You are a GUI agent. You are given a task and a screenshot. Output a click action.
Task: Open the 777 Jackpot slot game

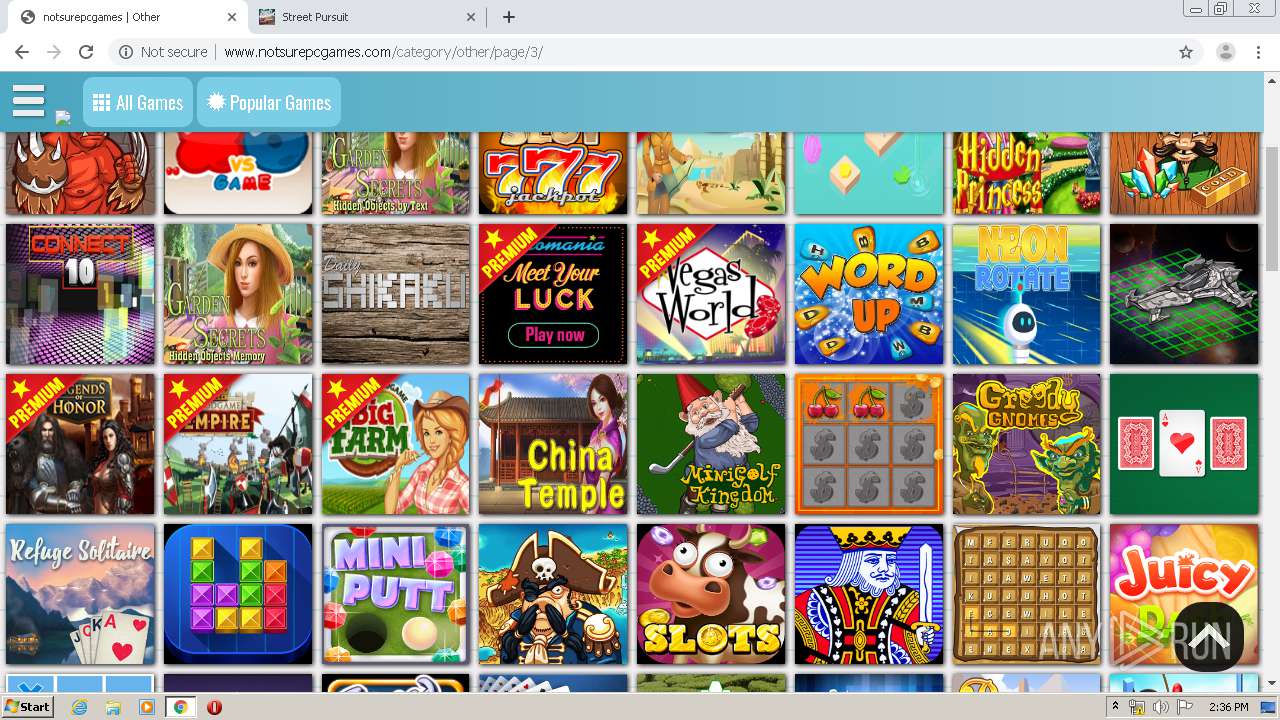click(x=553, y=172)
